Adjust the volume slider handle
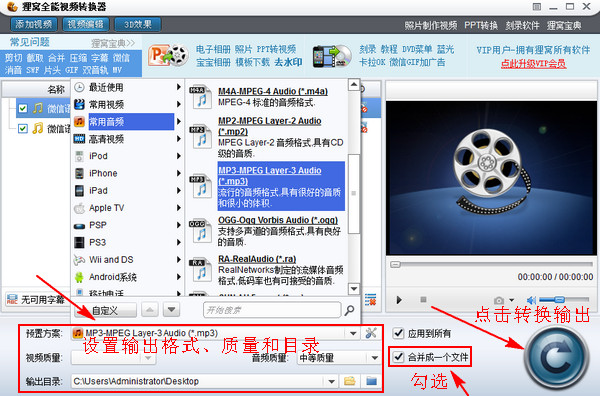Viewport: 600px width, 396px height. tap(559, 300)
